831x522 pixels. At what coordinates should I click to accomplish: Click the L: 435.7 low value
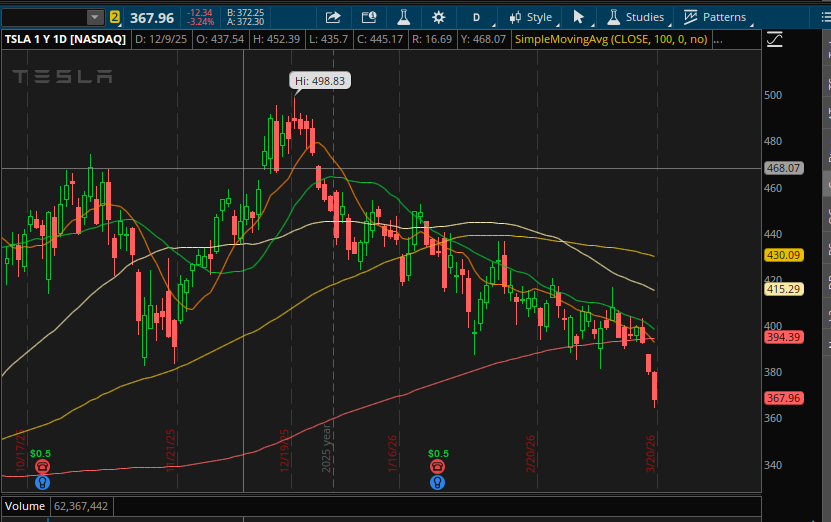click(x=328, y=39)
